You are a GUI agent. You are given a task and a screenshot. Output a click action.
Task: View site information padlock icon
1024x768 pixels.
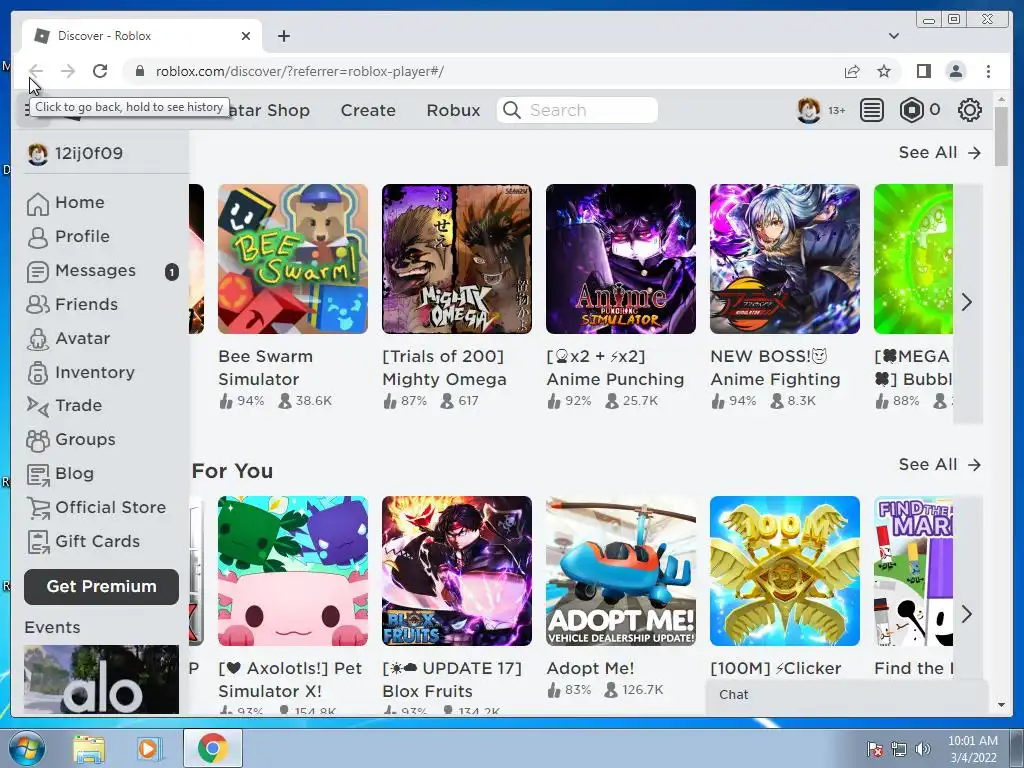click(139, 71)
